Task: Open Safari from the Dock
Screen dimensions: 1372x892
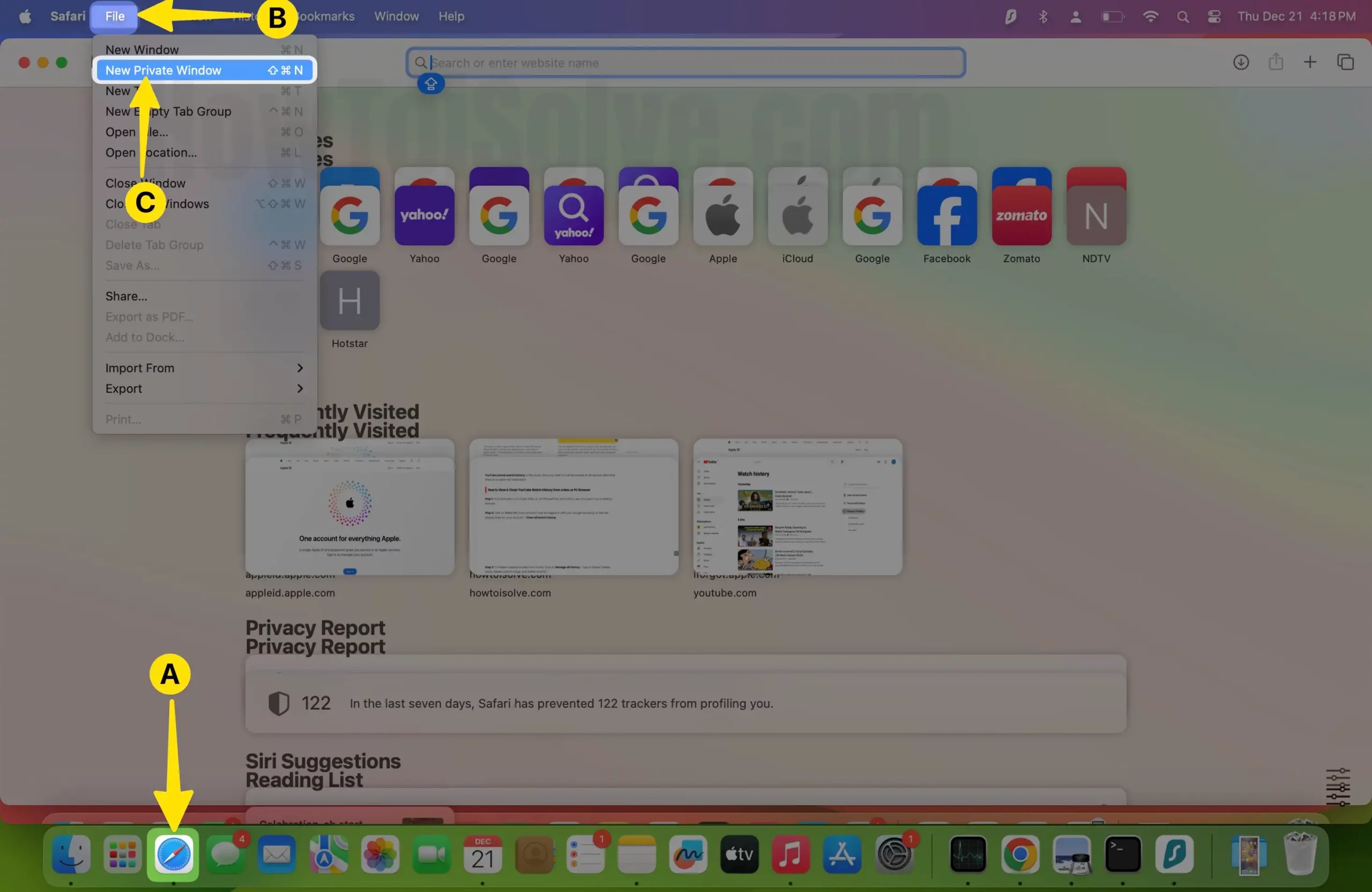Action: 173,854
